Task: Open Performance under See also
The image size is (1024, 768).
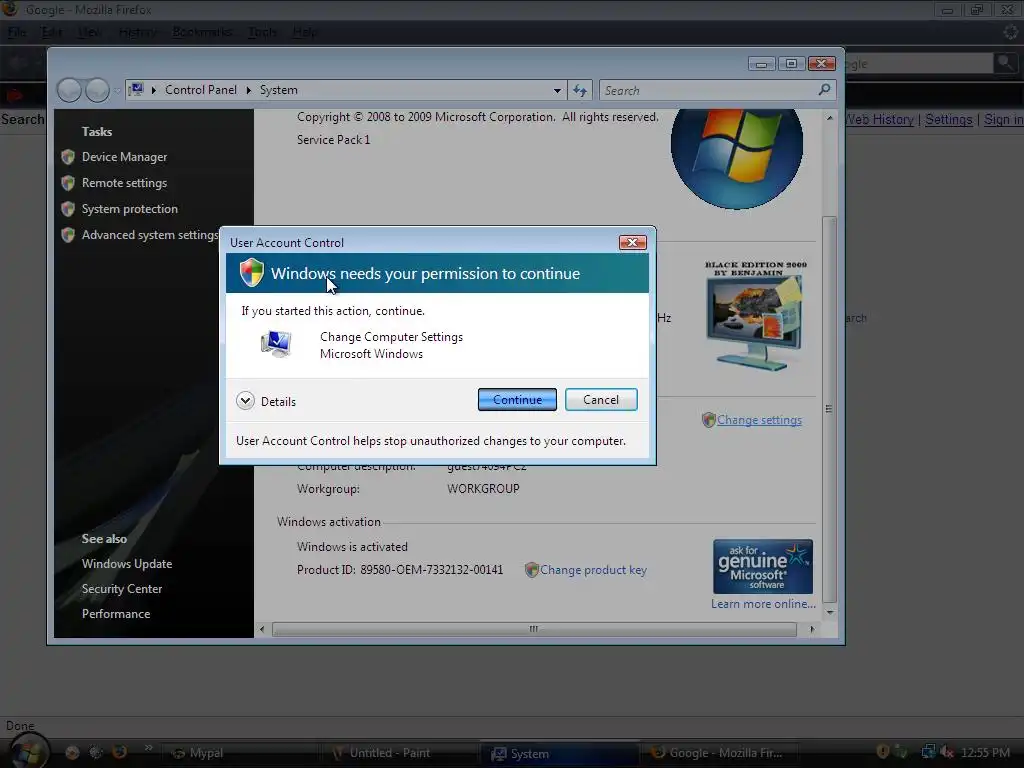Action: click(116, 614)
